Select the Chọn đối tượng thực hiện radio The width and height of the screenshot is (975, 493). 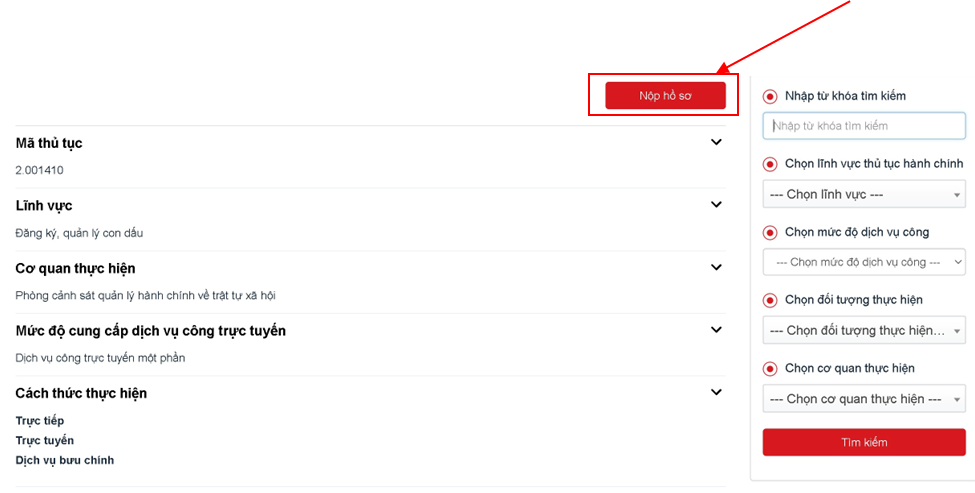click(770, 300)
